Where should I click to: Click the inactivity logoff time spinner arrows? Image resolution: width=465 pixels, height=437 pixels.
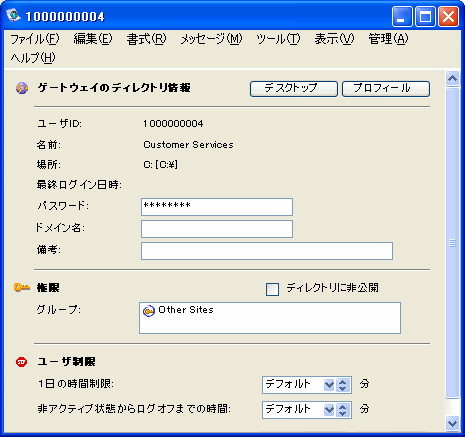343,410
